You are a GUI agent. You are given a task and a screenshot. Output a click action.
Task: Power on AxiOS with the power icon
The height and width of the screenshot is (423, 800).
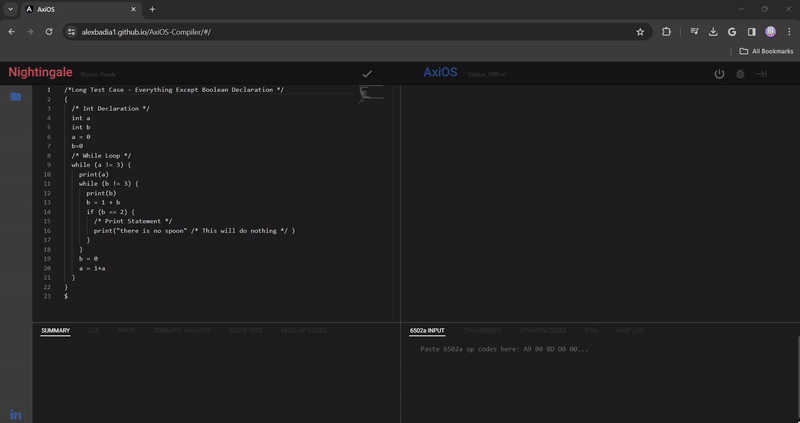pos(719,74)
